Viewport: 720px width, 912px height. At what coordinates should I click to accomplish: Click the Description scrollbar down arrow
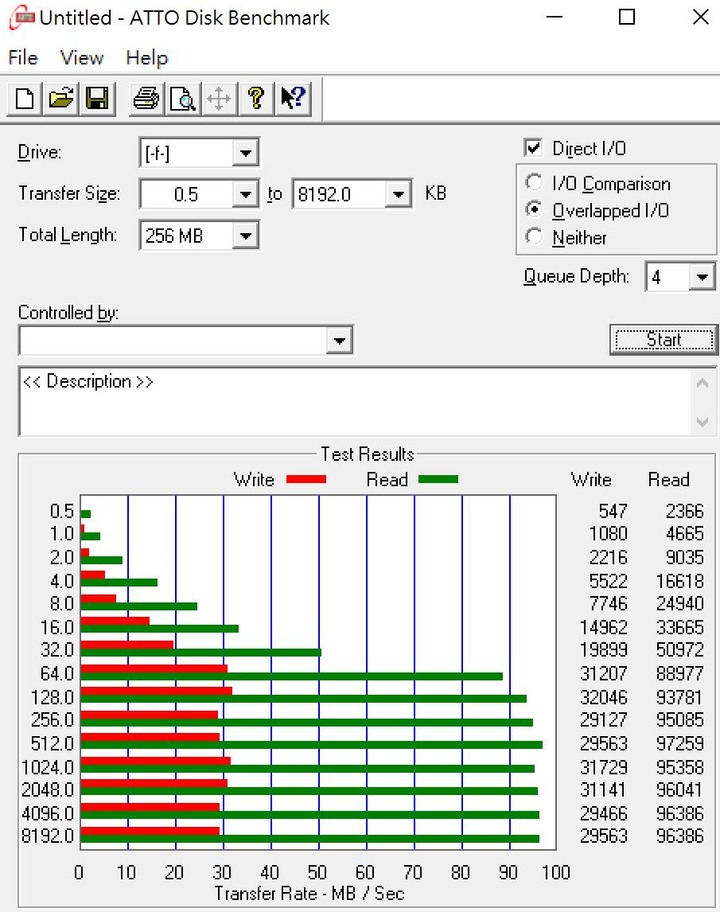tap(703, 422)
